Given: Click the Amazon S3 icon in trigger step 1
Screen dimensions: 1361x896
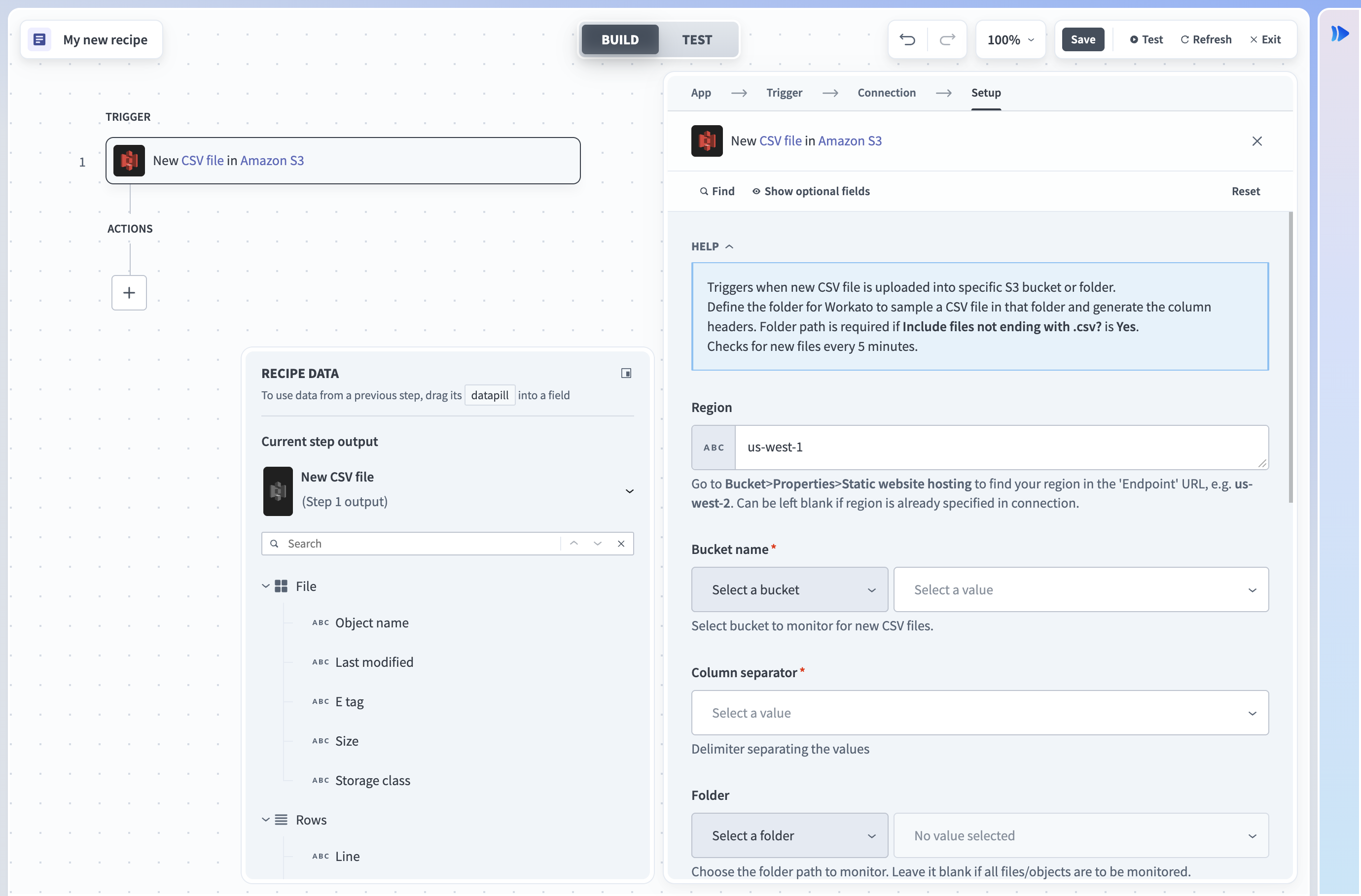Looking at the screenshot, I should click(129, 161).
